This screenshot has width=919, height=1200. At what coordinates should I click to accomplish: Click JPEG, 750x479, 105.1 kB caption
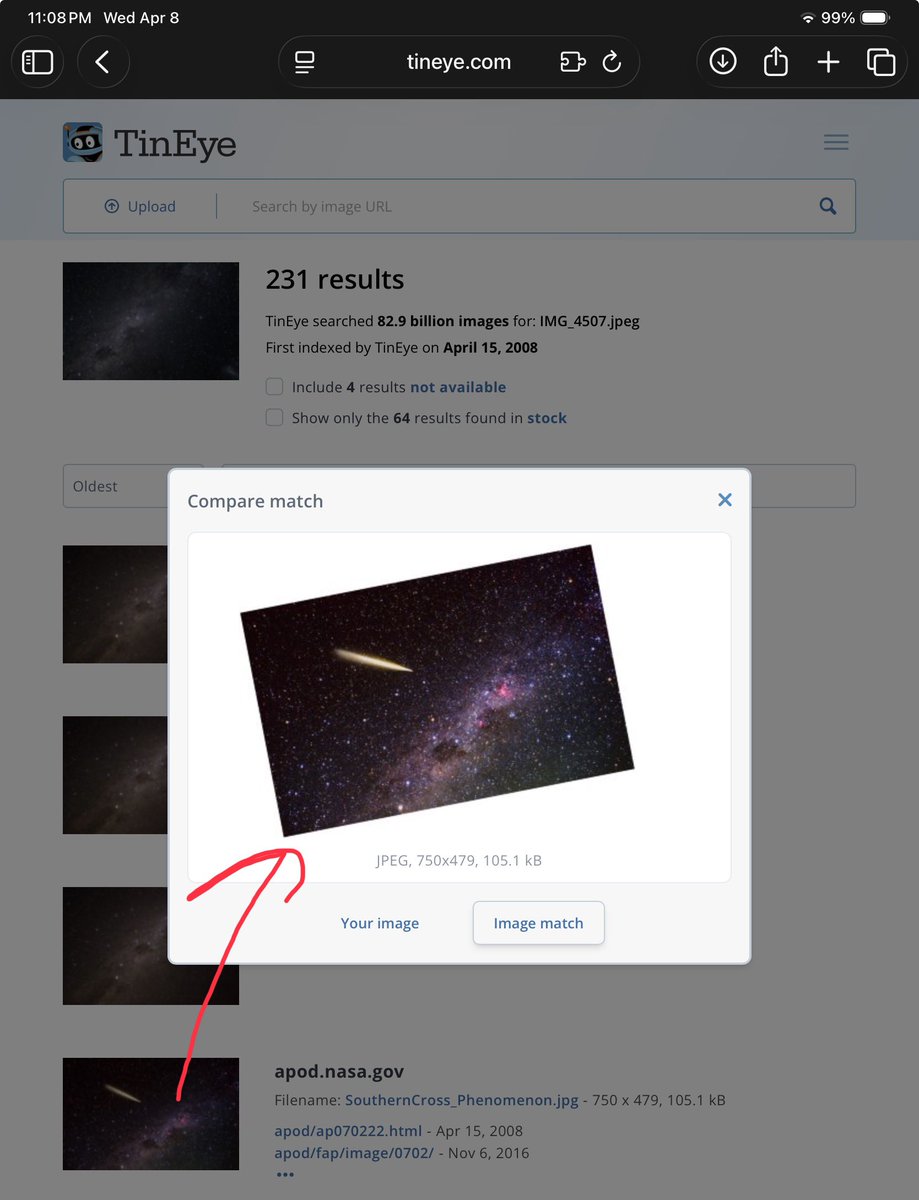click(x=459, y=860)
